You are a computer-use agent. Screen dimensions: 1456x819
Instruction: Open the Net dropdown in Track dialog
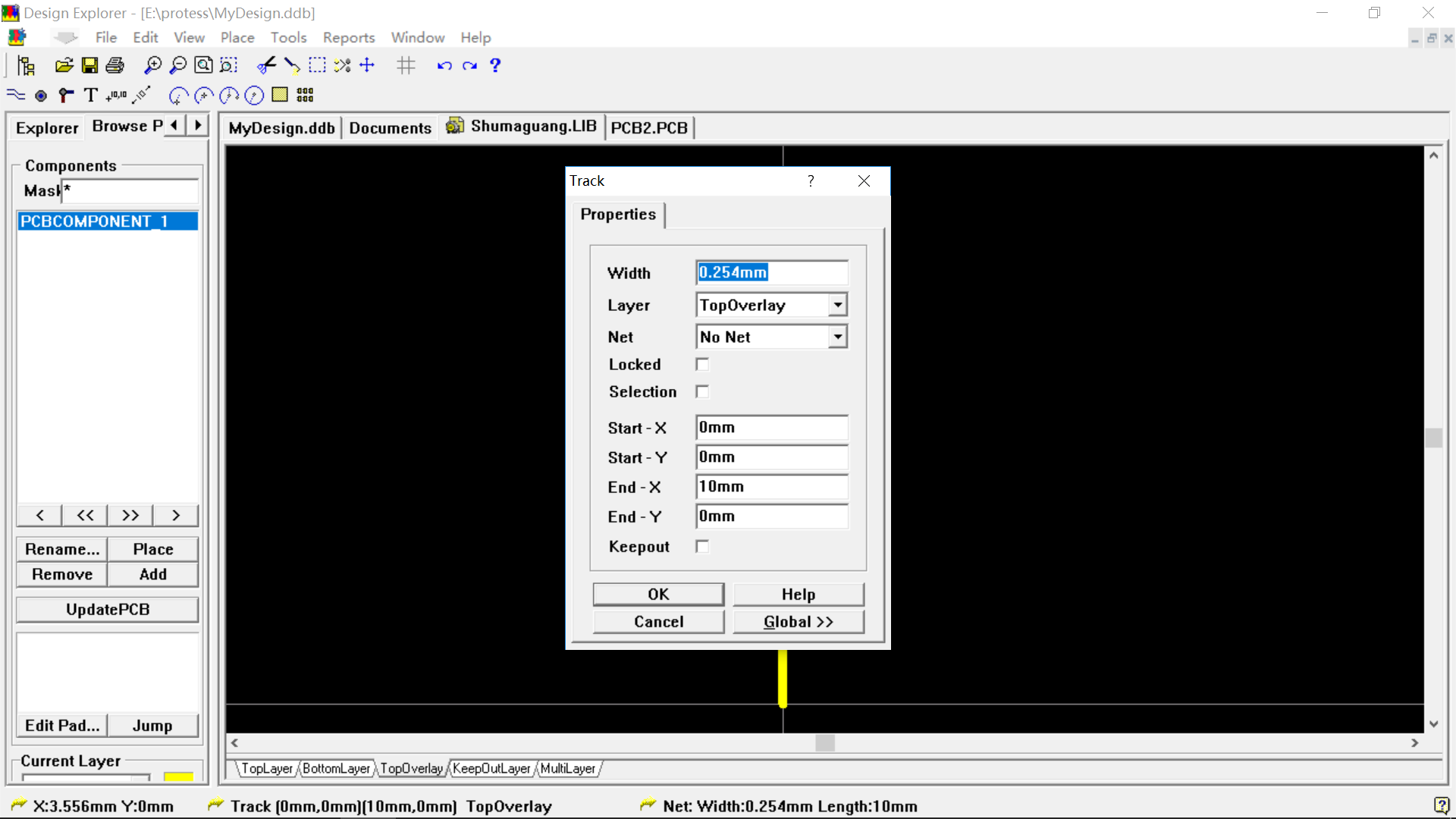click(x=839, y=336)
